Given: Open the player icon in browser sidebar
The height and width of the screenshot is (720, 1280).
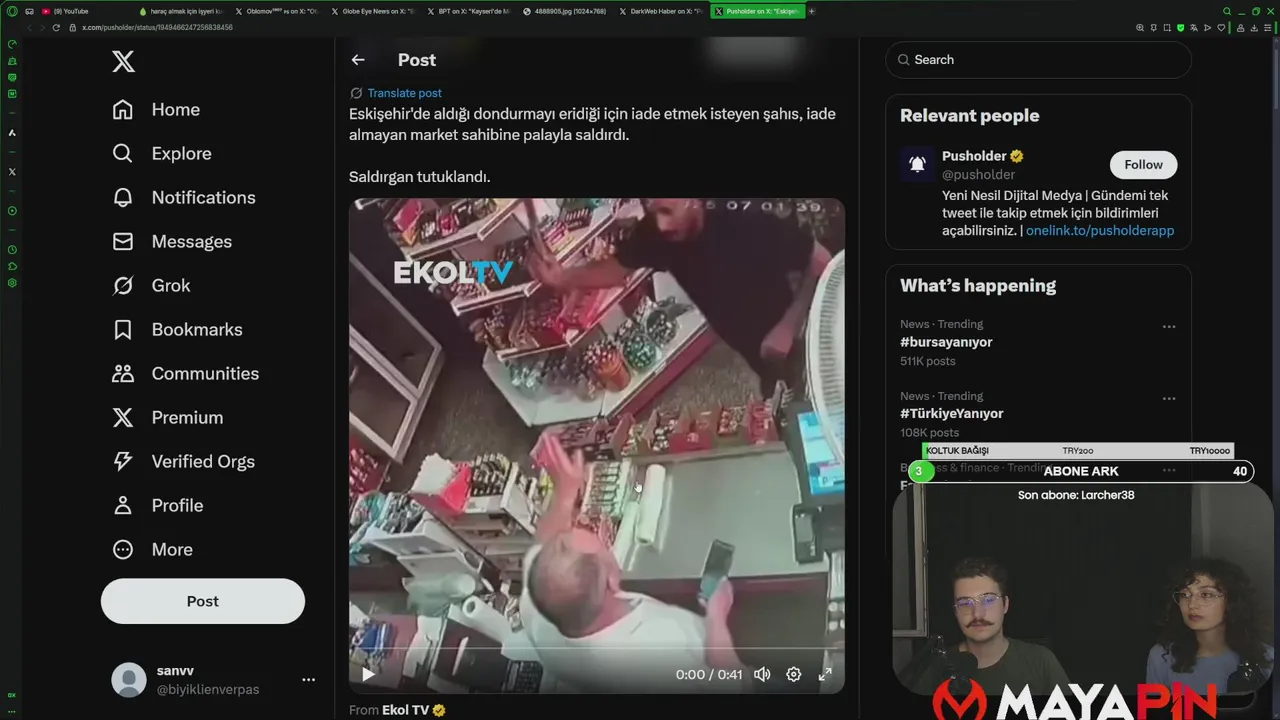Looking at the screenshot, I should point(12,211).
